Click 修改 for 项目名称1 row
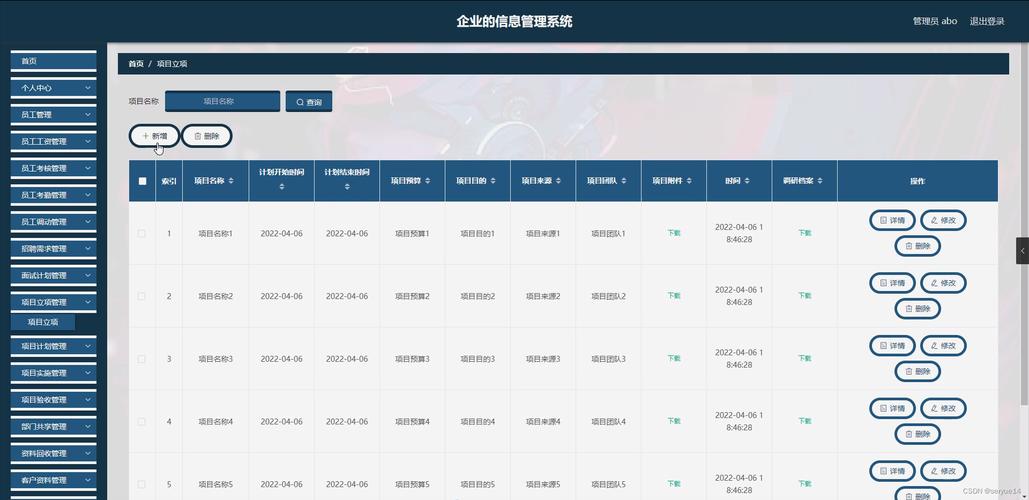 pos(943,220)
